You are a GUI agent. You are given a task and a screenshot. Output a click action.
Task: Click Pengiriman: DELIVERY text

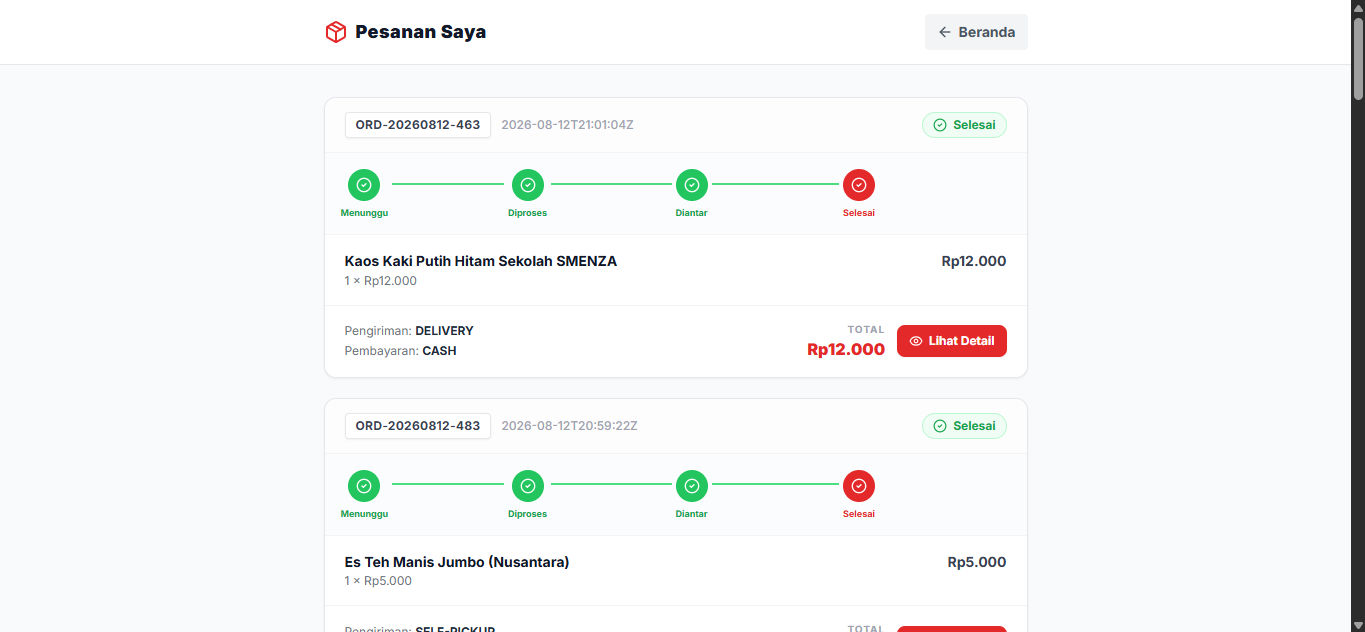pos(409,331)
